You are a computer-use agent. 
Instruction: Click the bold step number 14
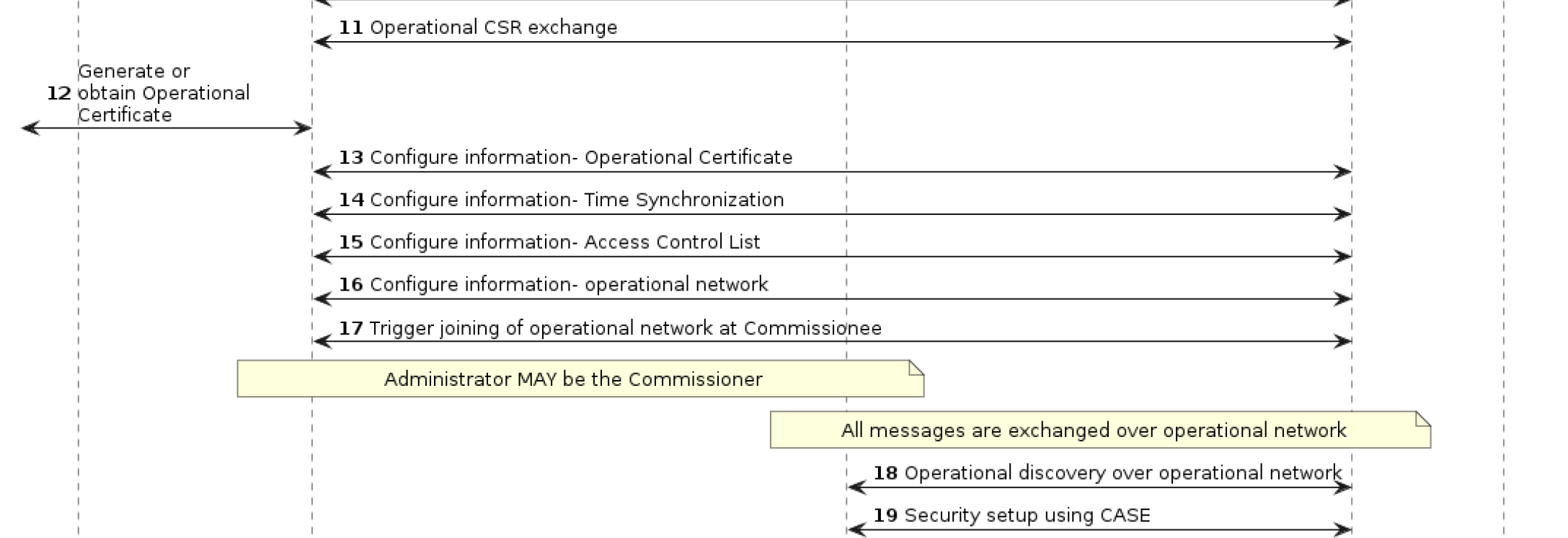[351, 200]
